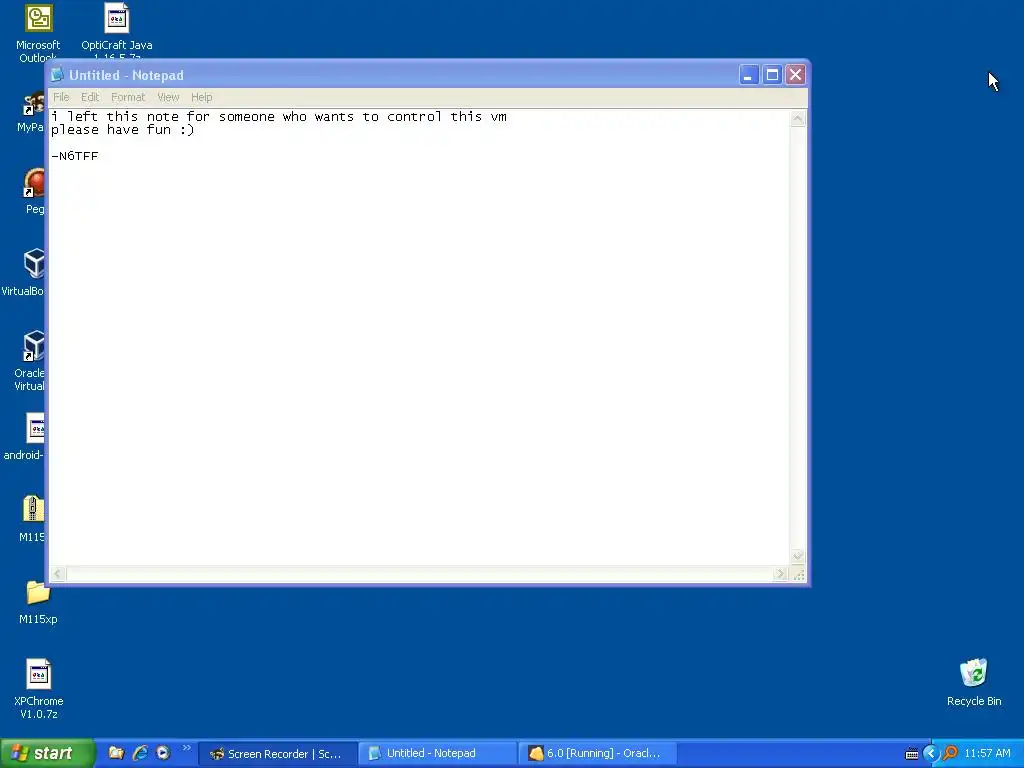Open the Edit menu in Notepad
1024x768 pixels.
[x=89, y=97]
